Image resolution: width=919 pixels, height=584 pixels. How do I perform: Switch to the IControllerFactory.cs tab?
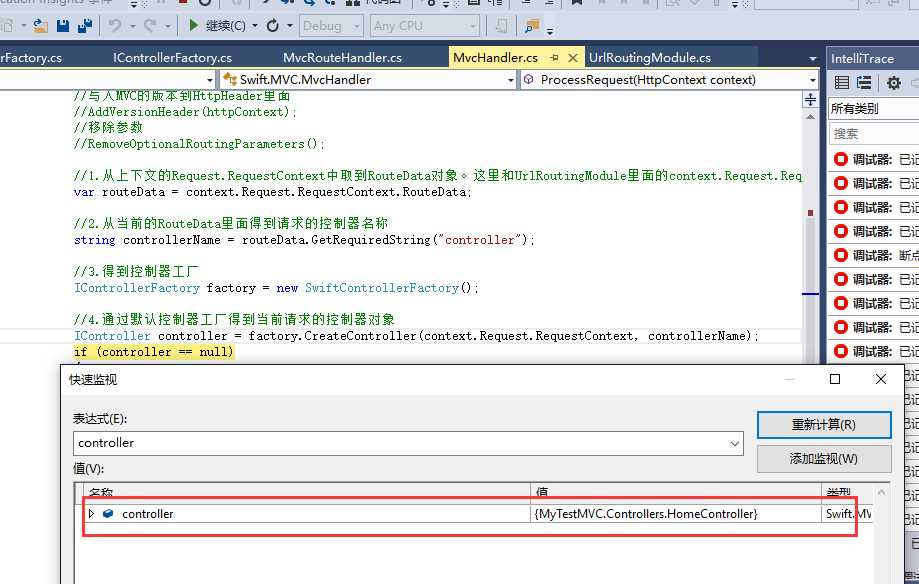[x=172, y=57]
